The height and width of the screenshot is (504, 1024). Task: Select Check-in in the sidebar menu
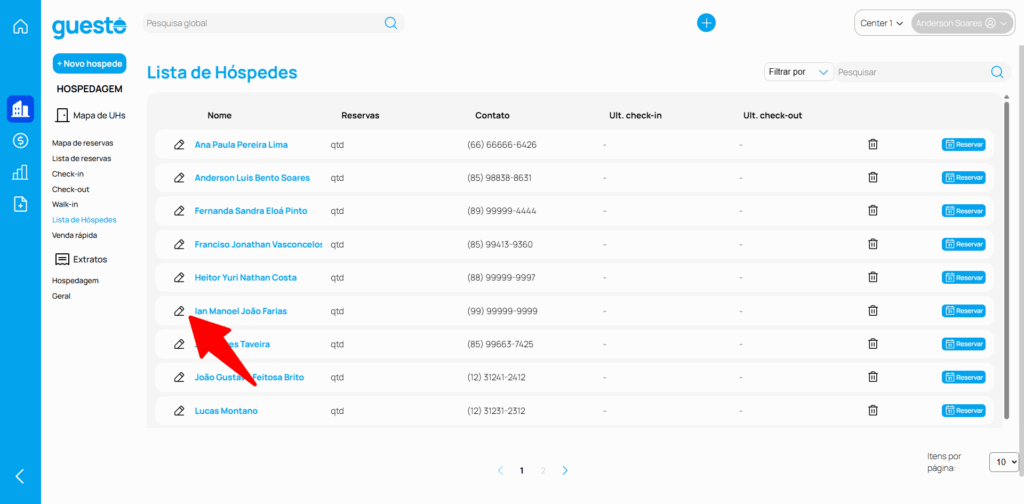point(68,174)
